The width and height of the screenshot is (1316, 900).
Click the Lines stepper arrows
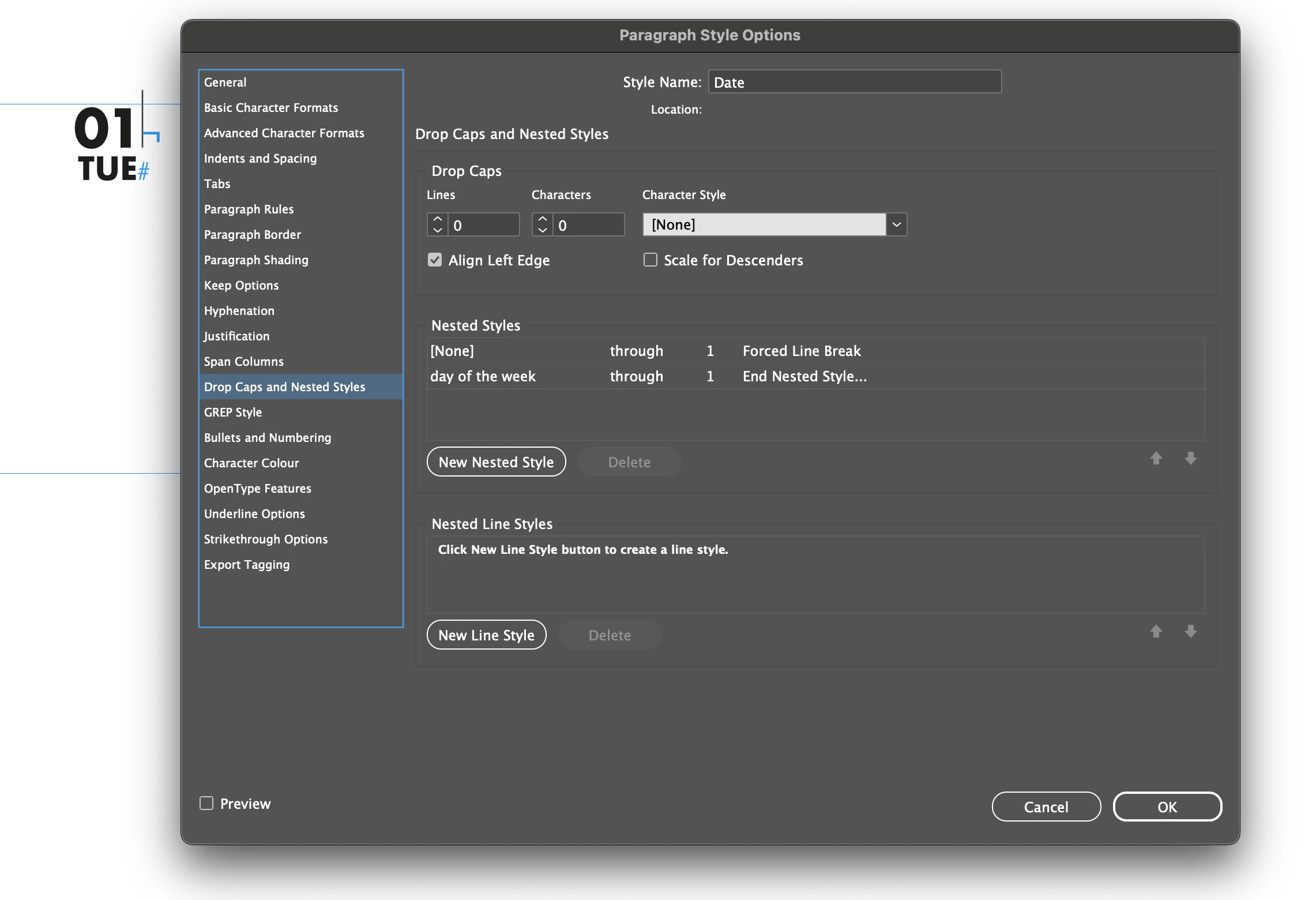438,224
